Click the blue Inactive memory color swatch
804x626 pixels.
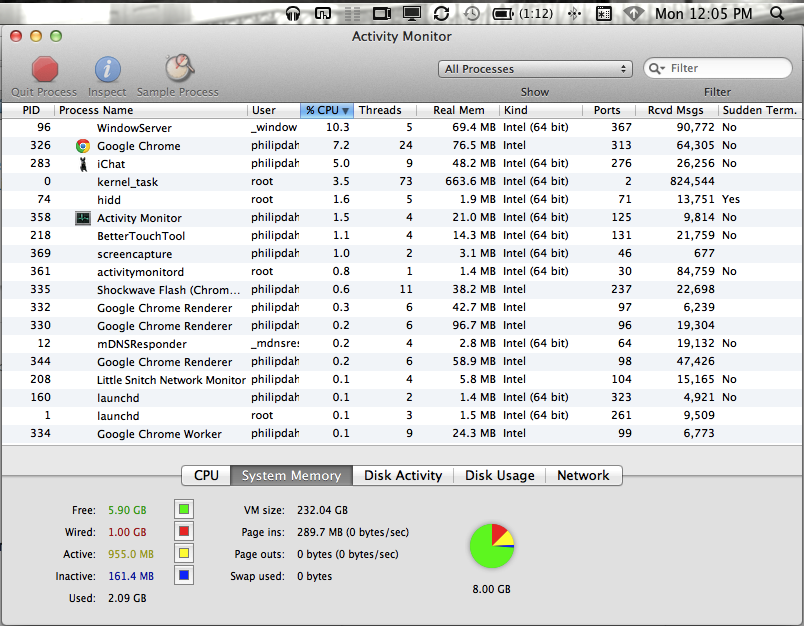pyautogui.click(x=184, y=576)
